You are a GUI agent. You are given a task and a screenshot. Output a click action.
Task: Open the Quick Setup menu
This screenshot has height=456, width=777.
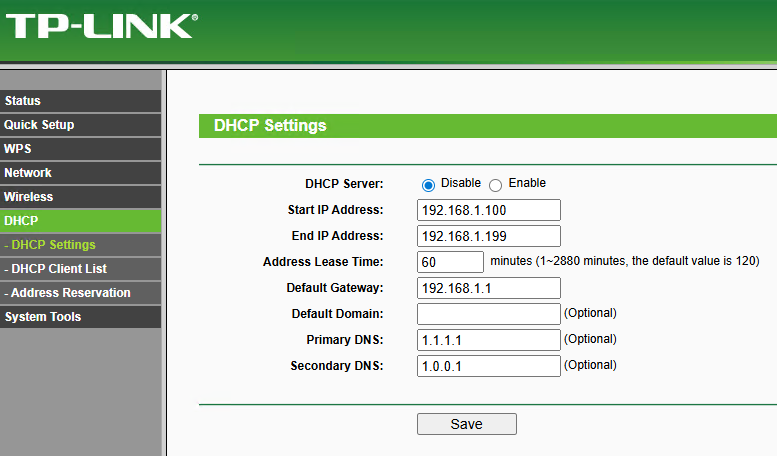click(x=80, y=125)
